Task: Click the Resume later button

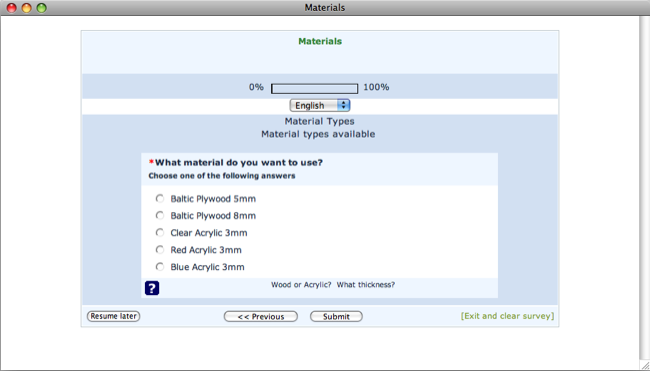Action: click(114, 316)
